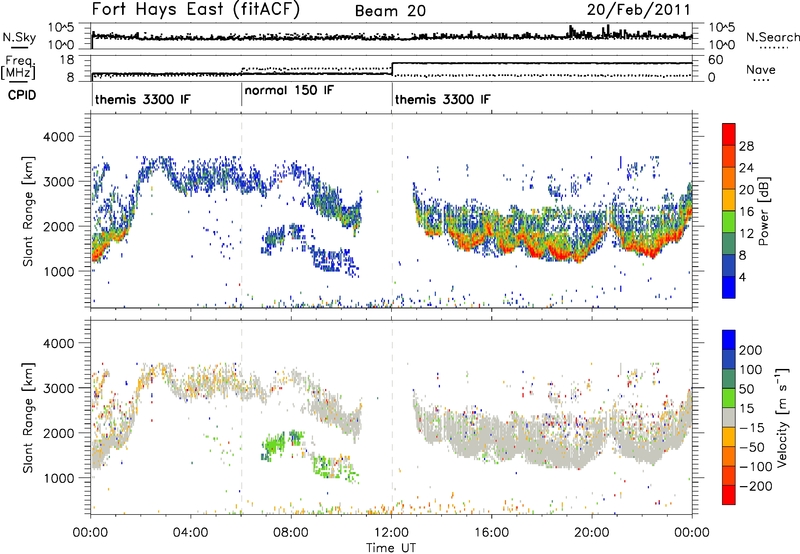Image resolution: width=800 pixels, height=554 pixels.
Task: Click the '-200' tick on Velocity colorbar
Action: click(756, 486)
